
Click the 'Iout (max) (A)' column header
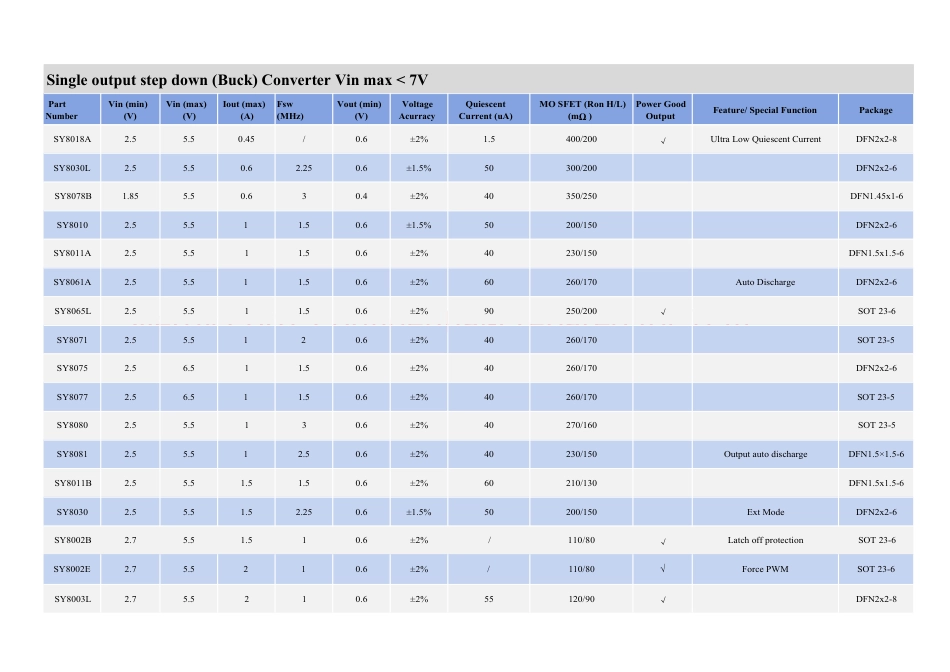(x=246, y=110)
